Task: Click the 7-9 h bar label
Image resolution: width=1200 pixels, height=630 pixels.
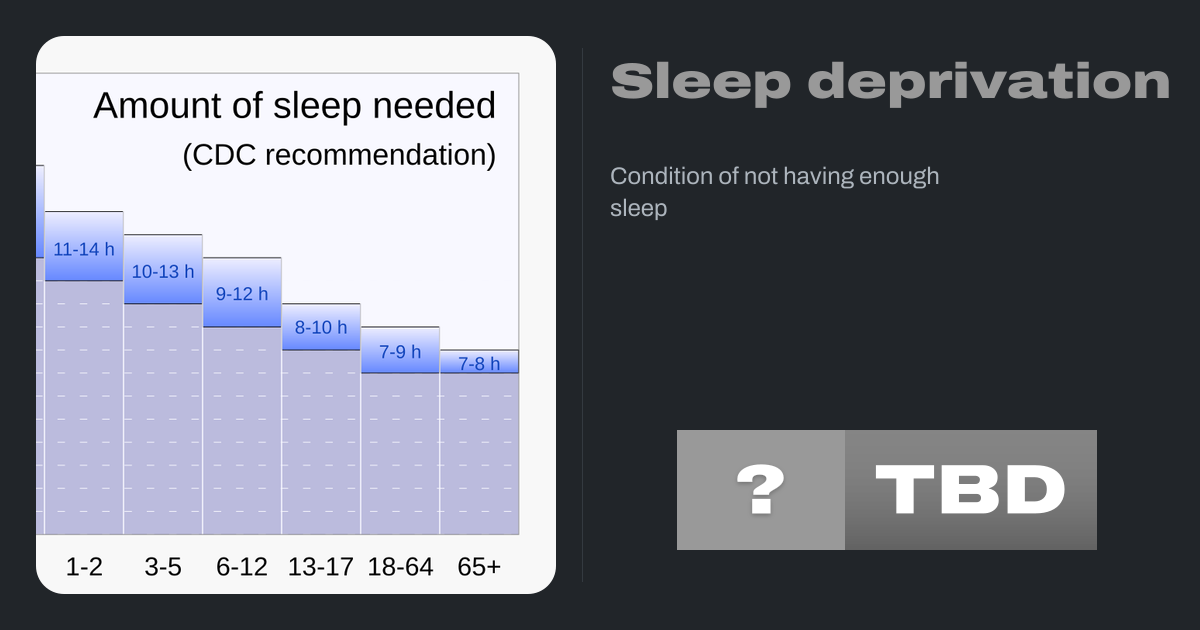Action: [x=400, y=352]
